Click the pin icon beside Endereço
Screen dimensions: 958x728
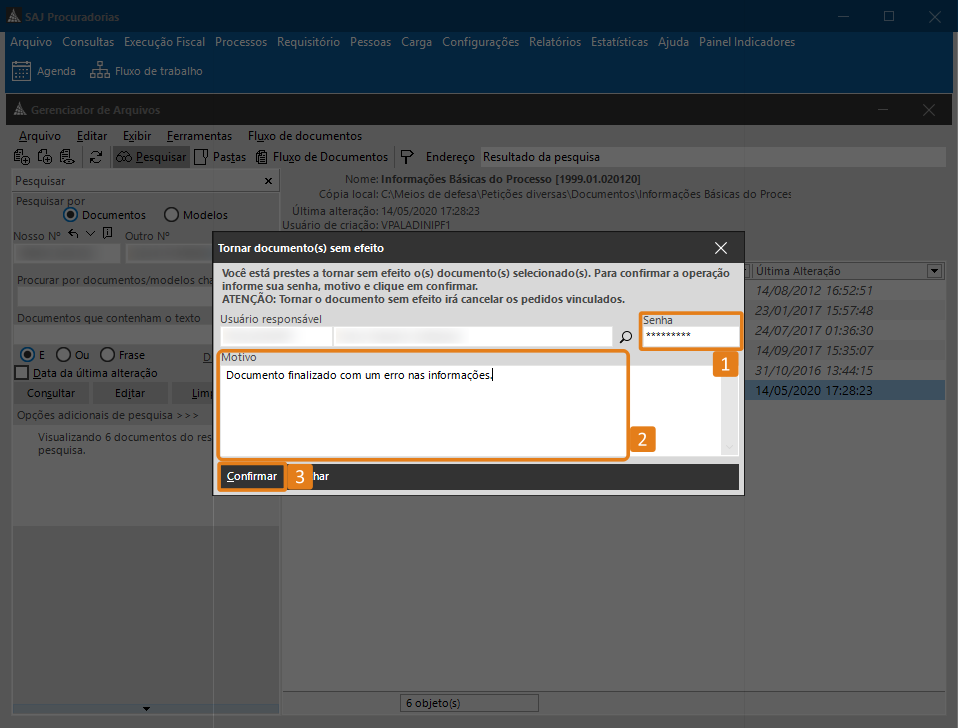(x=407, y=157)
